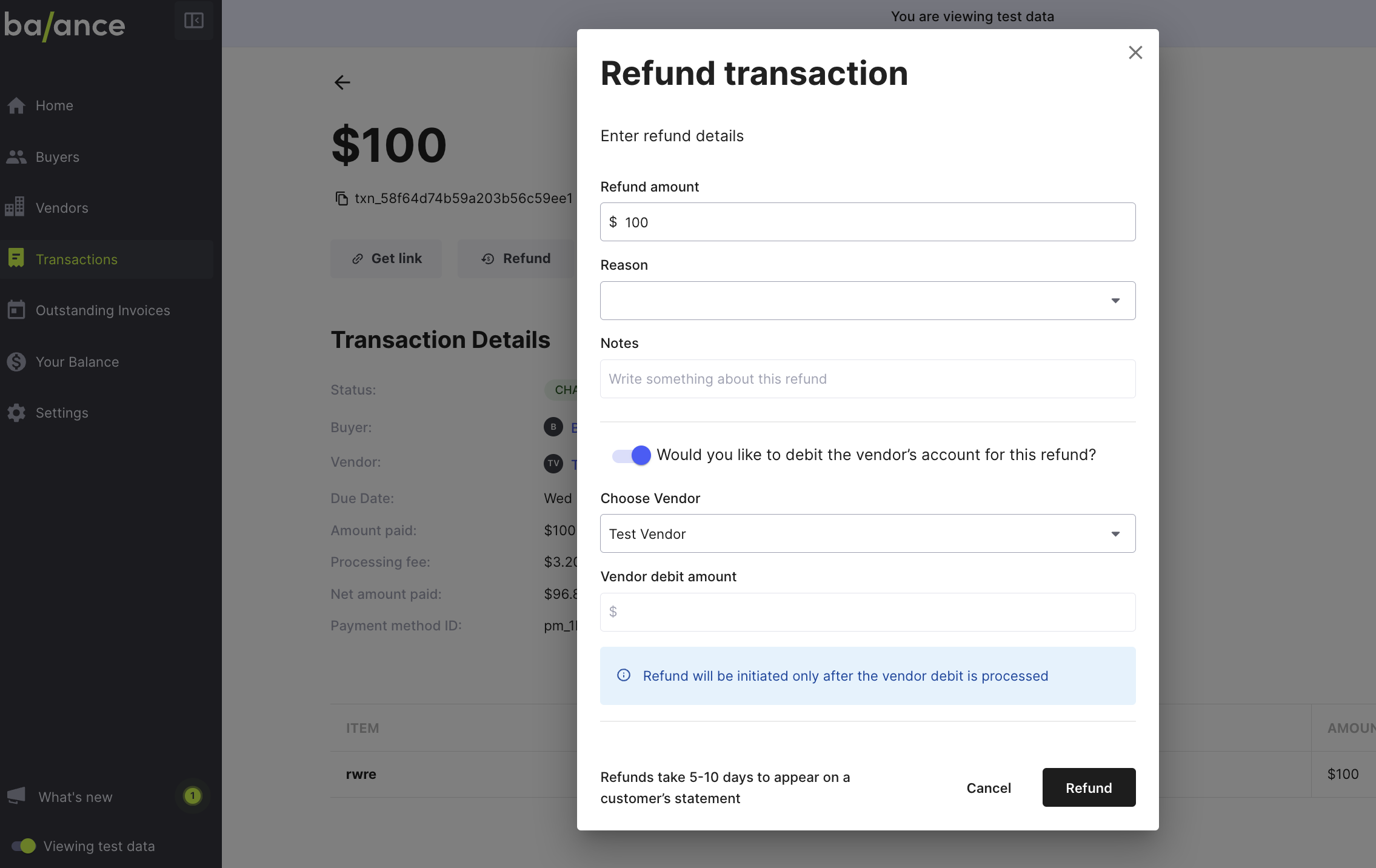
Task: Cancel the refund dialog
Action: 988,787
